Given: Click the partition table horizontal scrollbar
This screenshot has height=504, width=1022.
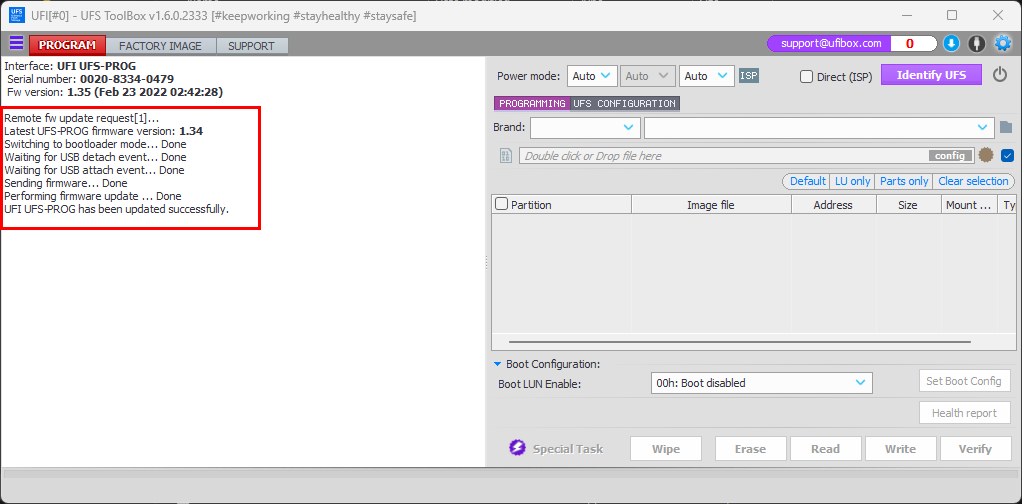Looking at the screenshot, I should (740, 342).
